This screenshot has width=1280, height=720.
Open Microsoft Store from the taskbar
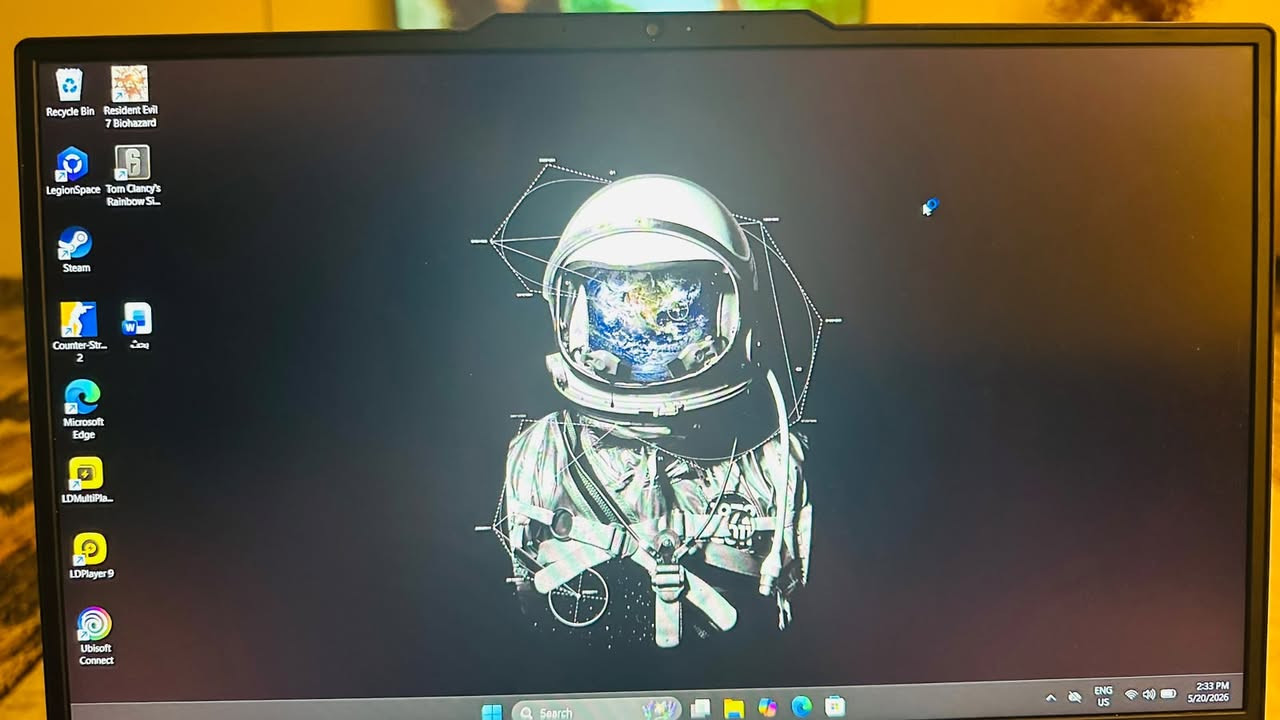coord(835,706)
